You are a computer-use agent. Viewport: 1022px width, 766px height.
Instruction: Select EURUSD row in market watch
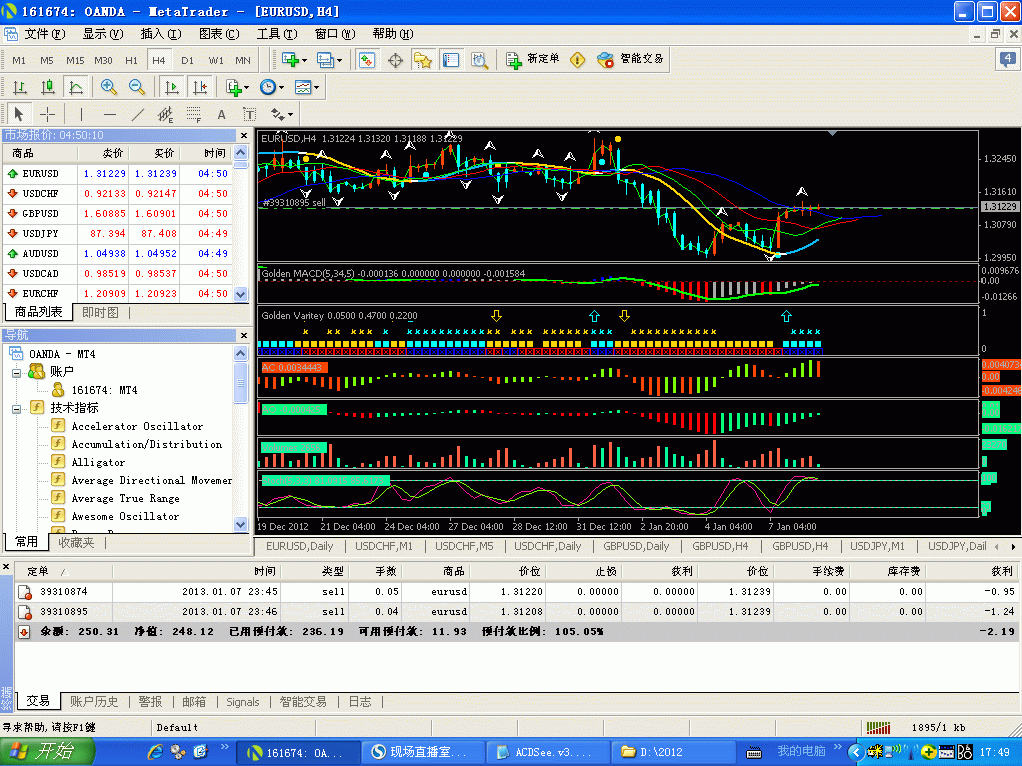pyautogui.click(x=42, y=173)
